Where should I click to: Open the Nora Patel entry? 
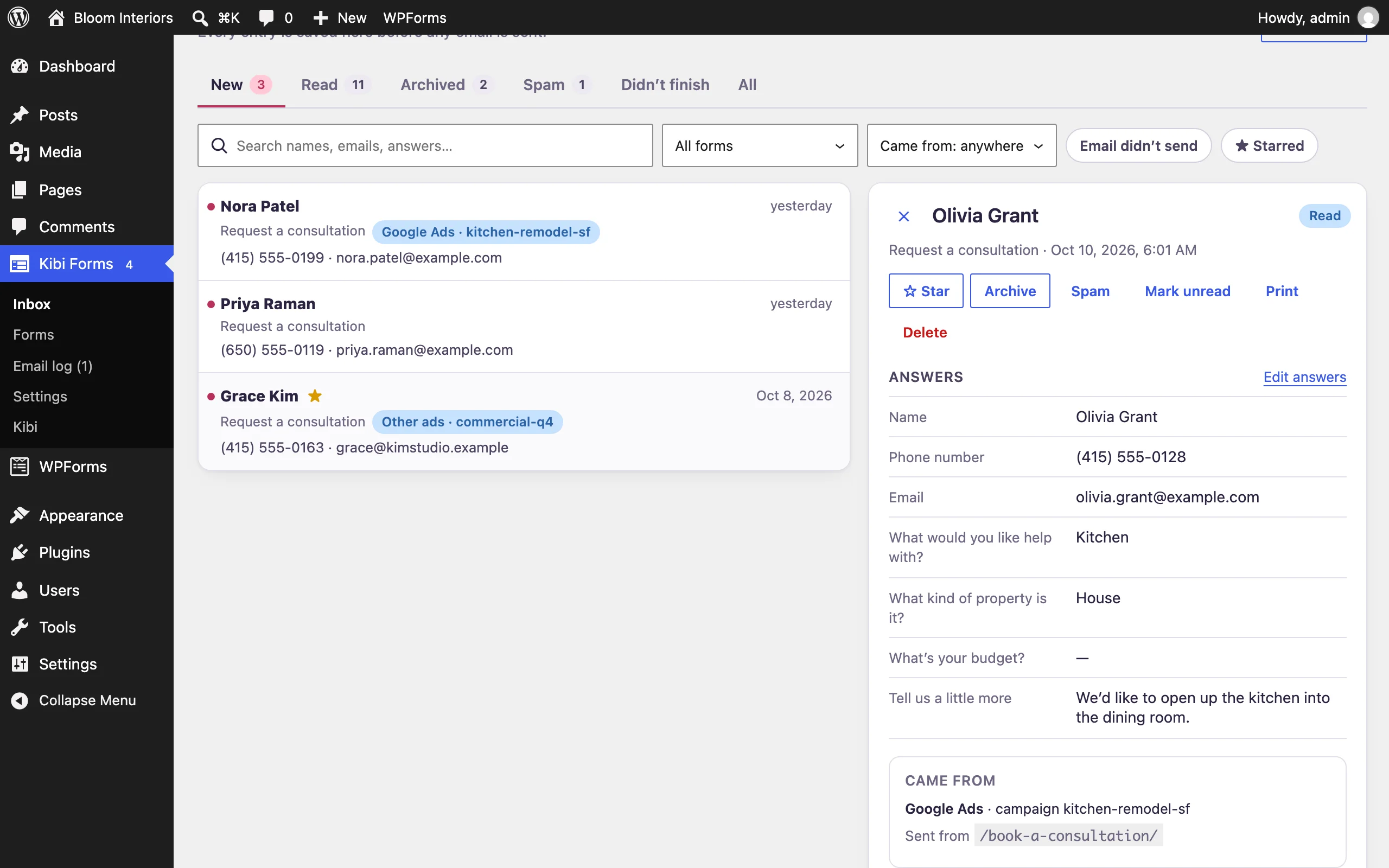pos(524,232)
